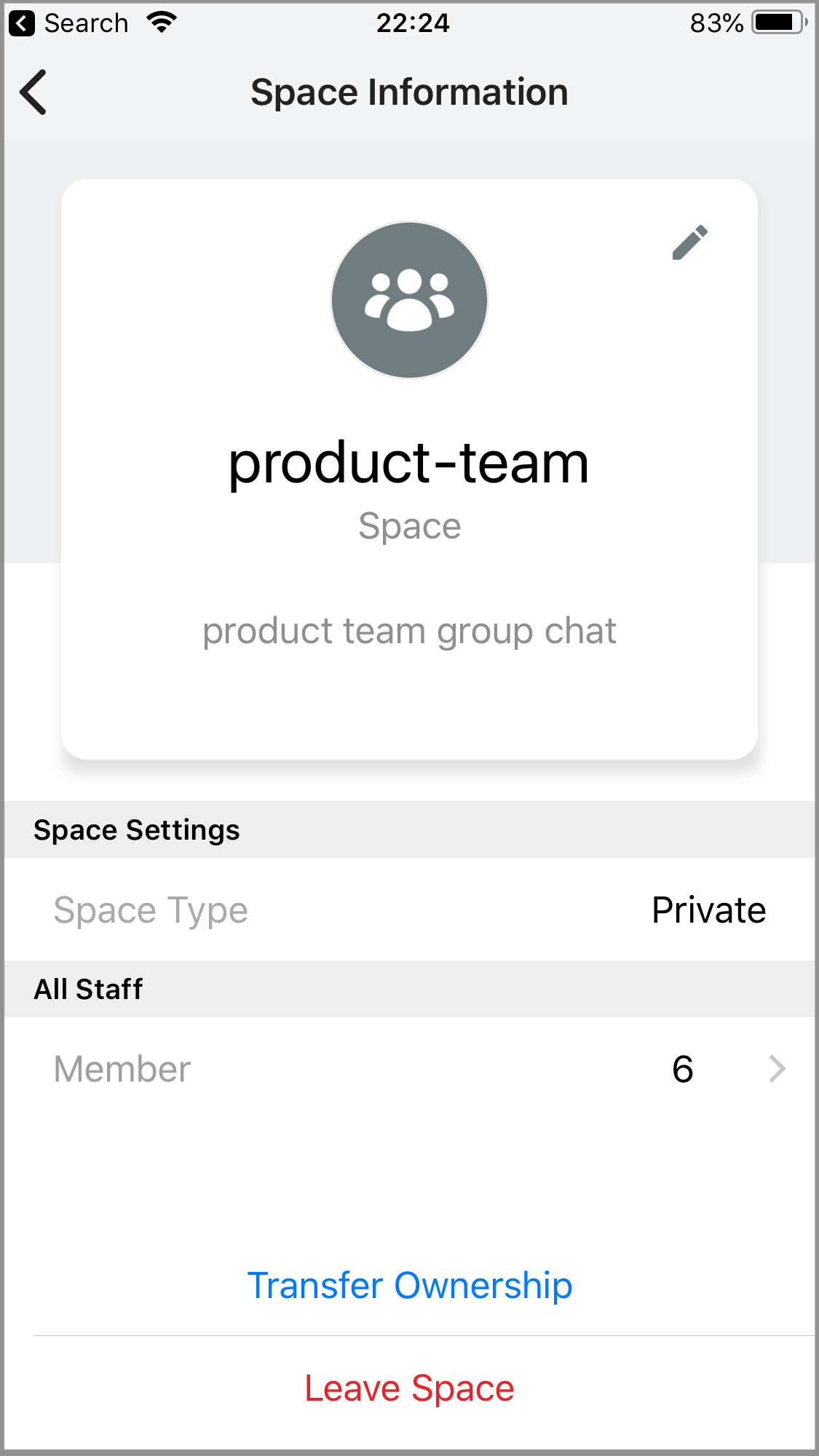Tap Transfer Ownership

409,1285
